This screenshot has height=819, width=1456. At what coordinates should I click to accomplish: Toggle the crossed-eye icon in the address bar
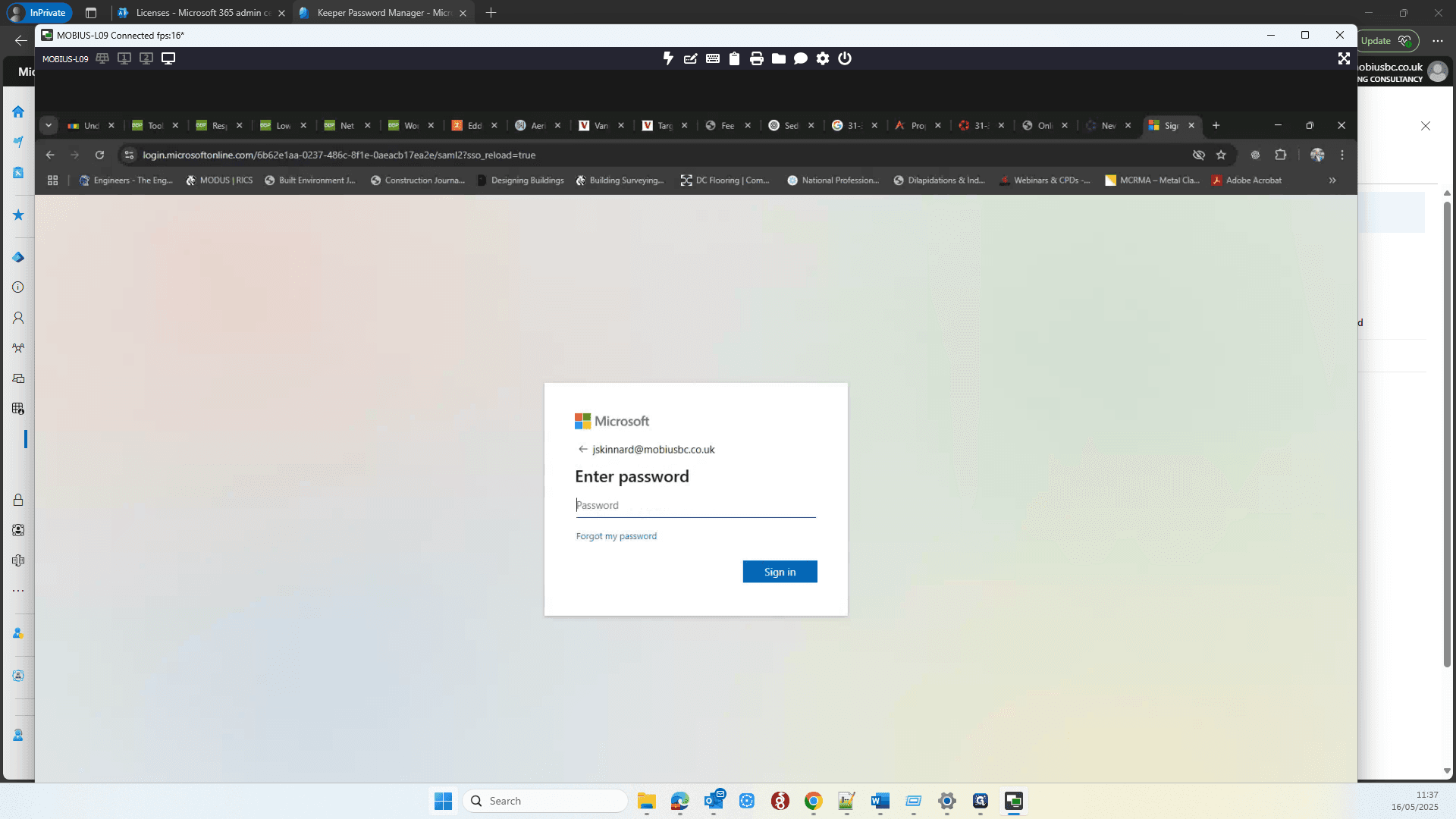[x=1199, y=155]
